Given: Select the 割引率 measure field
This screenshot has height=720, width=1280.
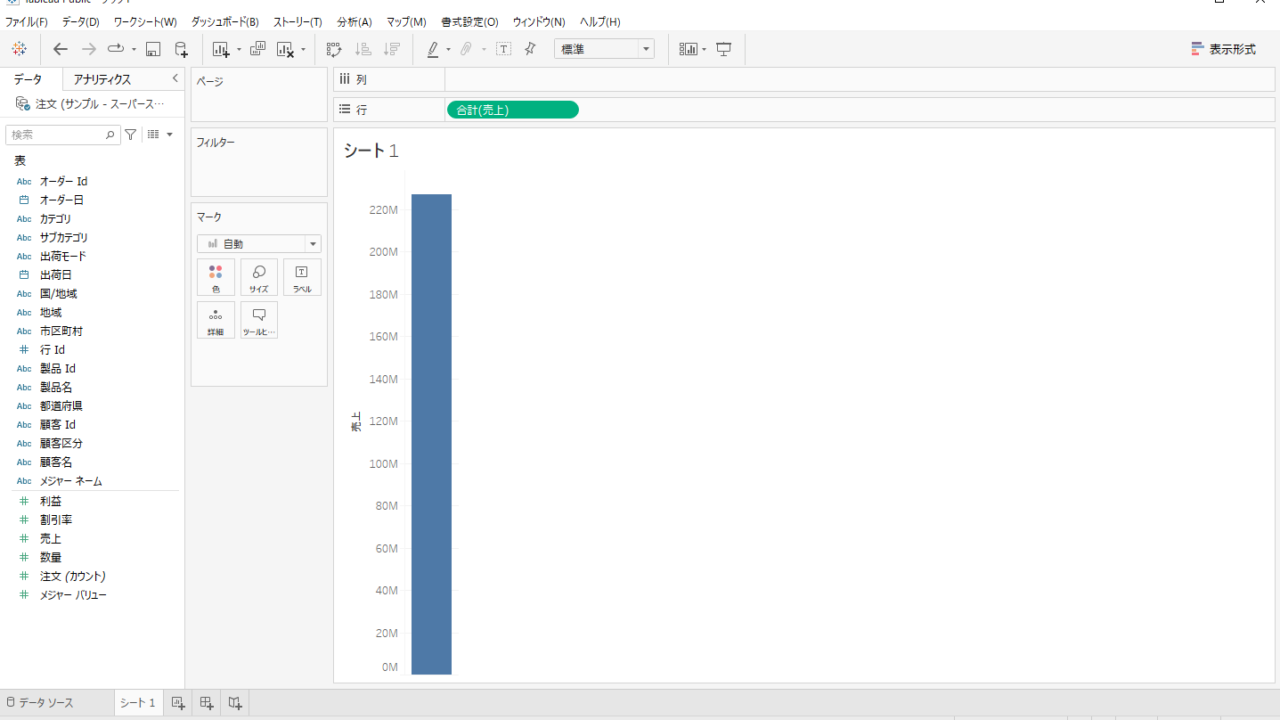Looking at the screenshot, I should click(x=56, y=520).
